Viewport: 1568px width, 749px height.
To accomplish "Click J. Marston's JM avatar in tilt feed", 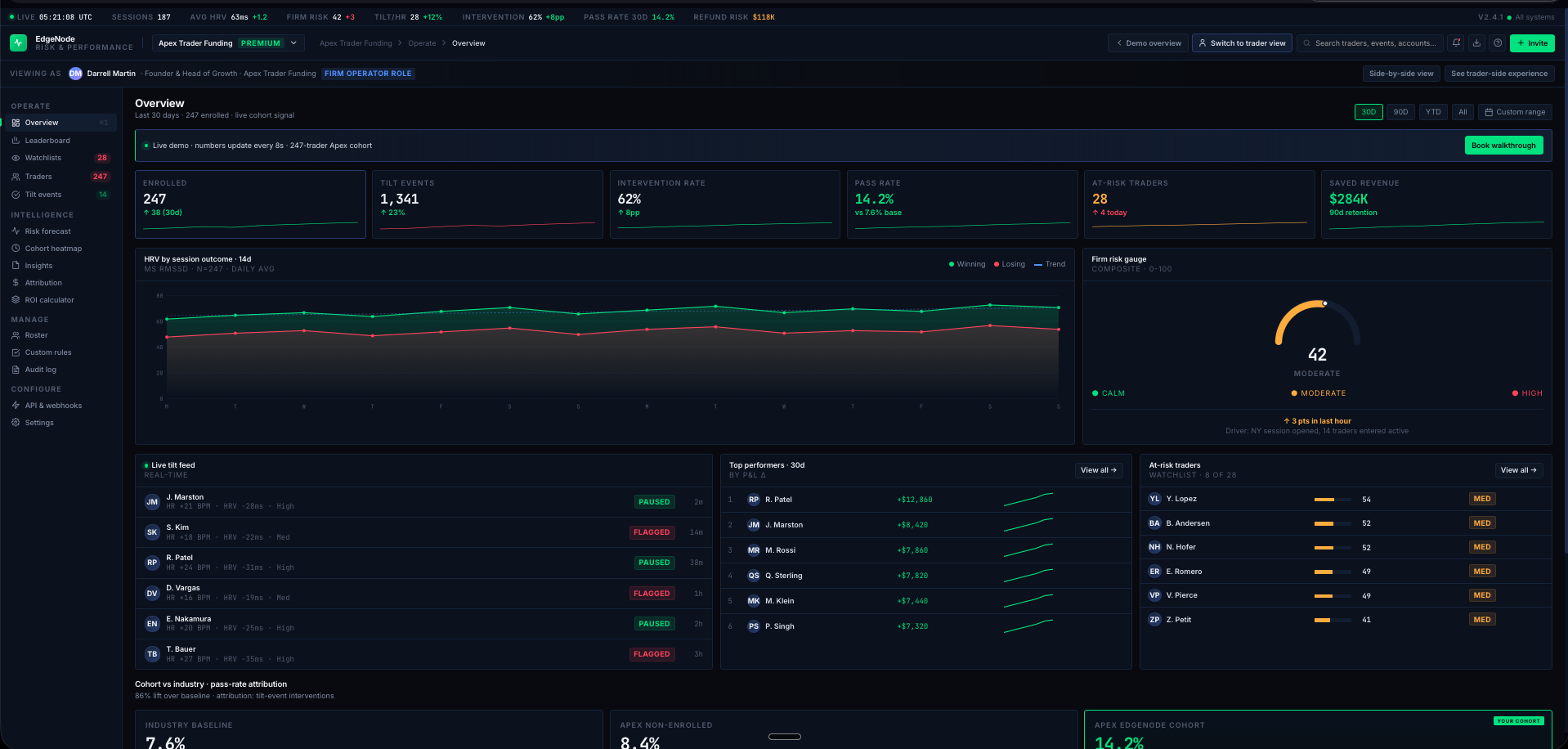I will point(152,502).
